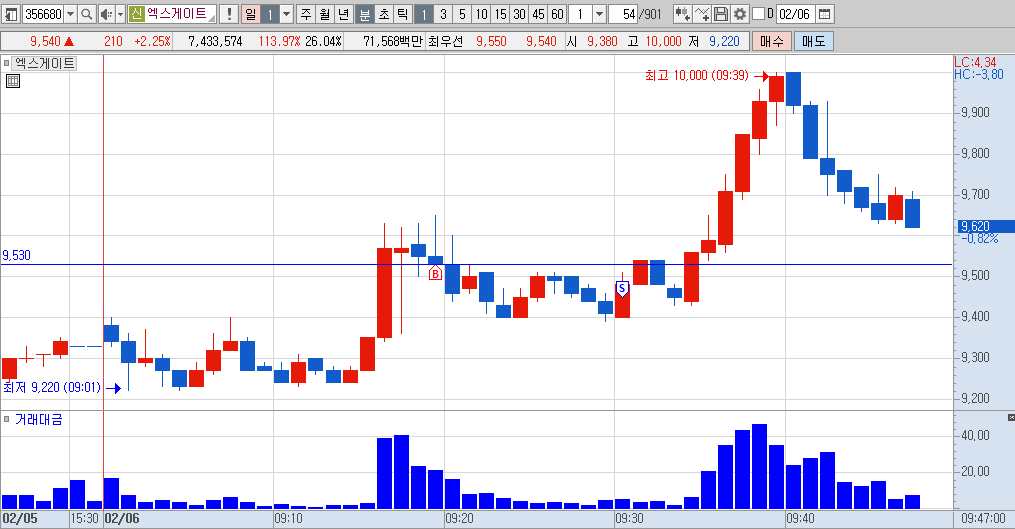Click small square beside 엑스게이트 chart label
The width and height of the screenshot is (1015, 529).
point(6,63)
